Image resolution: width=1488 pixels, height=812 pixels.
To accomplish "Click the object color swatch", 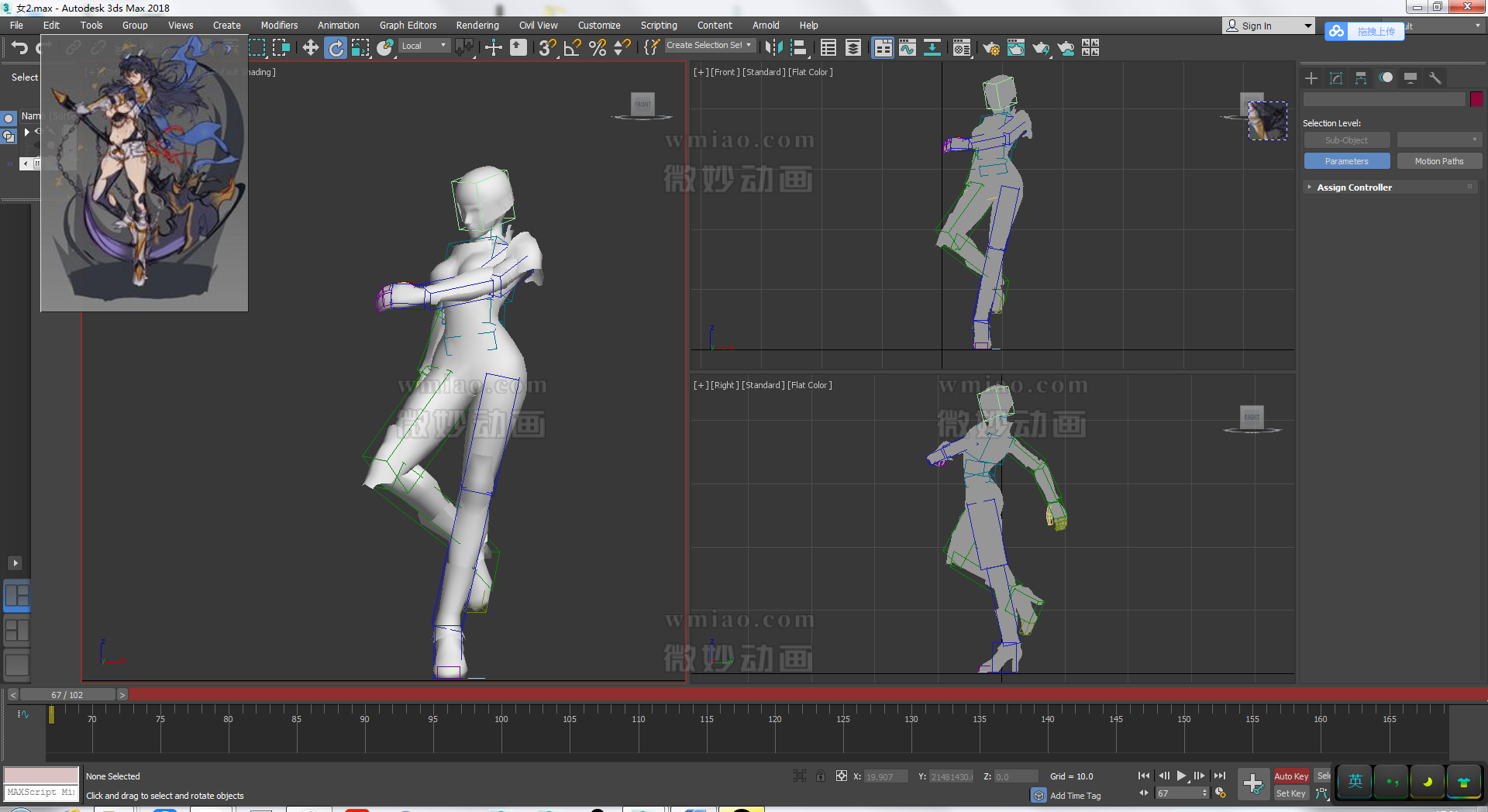I will [1476, 99].
